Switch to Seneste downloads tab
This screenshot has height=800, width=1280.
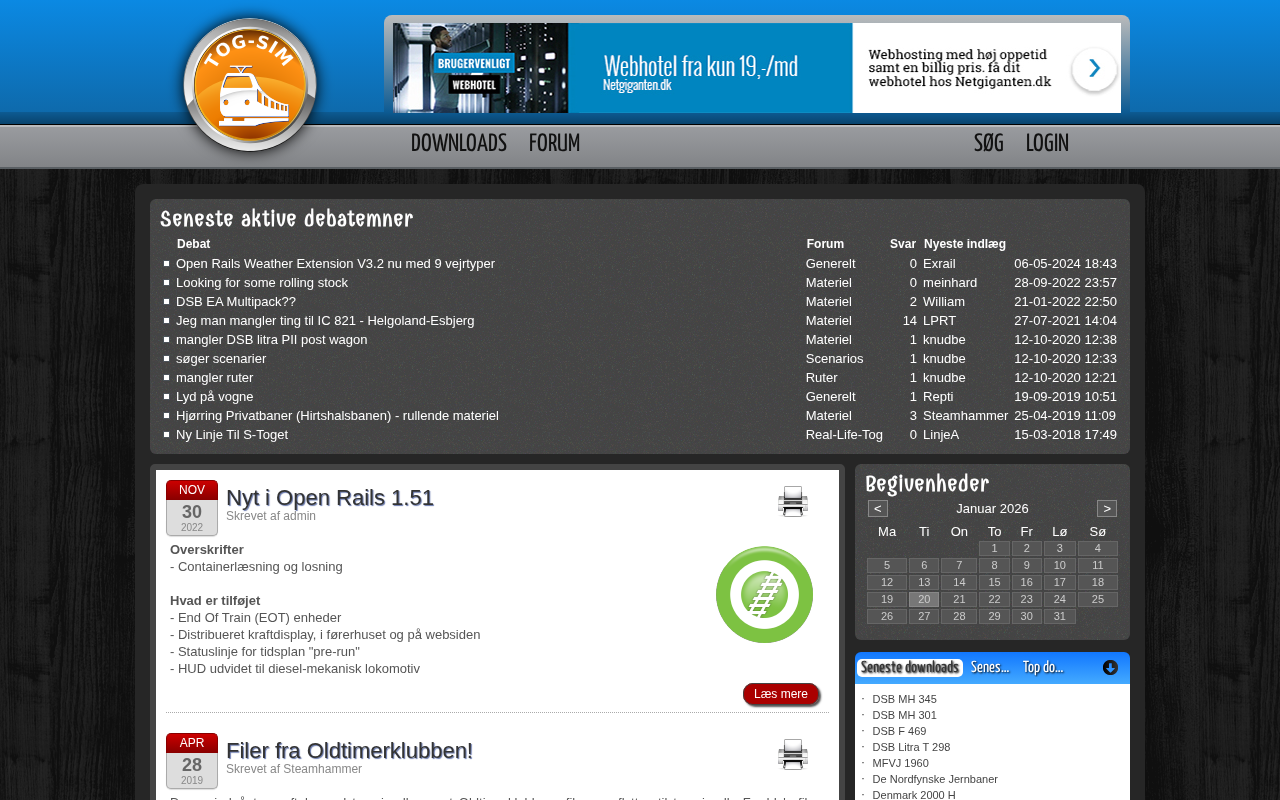point(910,668)
